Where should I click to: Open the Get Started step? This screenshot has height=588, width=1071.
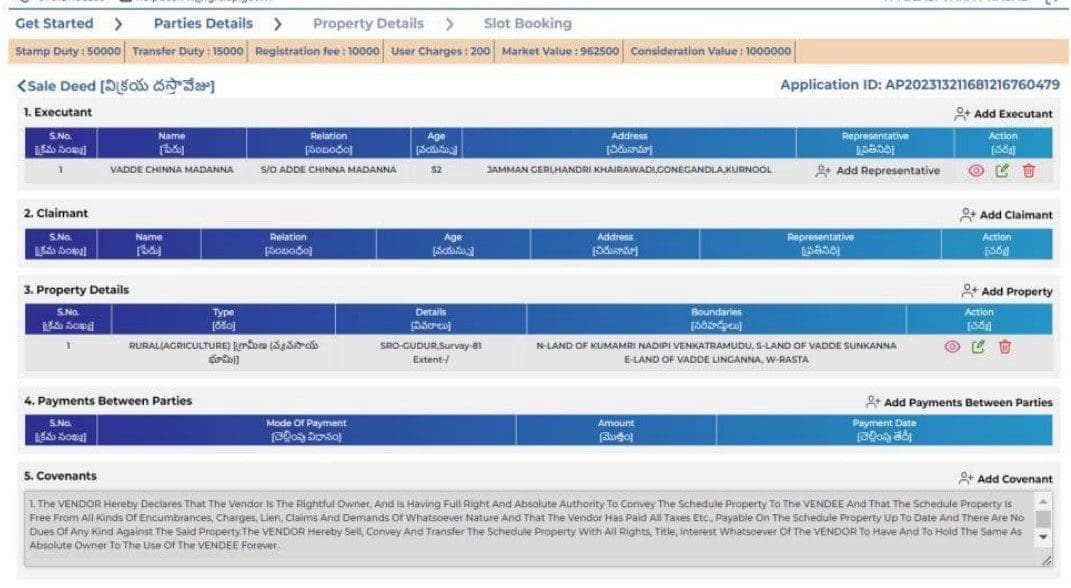54,24
